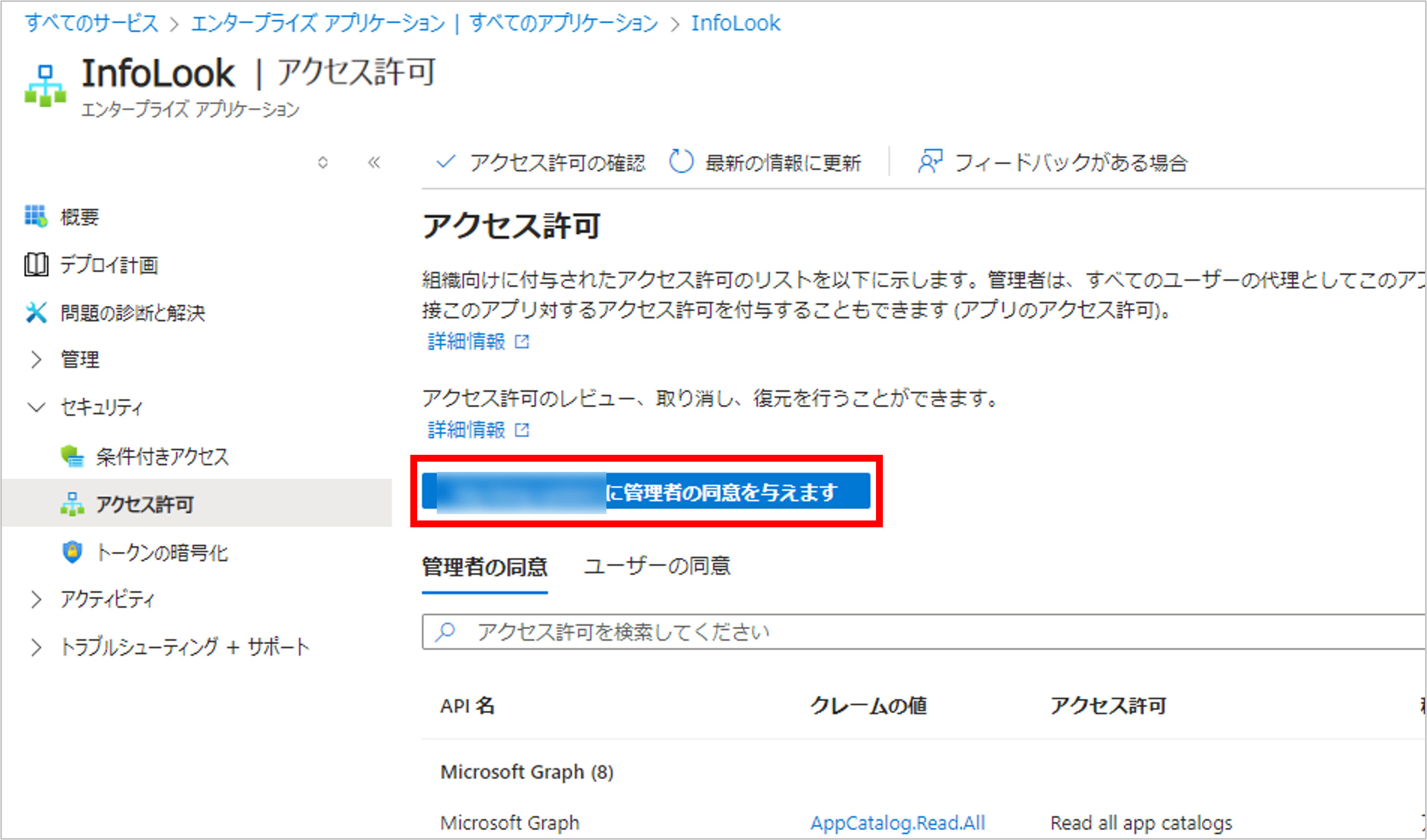Expand トラブルシューティング + サポート section
The height and width of the screenshot is (840, 1427).
(36, 647)
